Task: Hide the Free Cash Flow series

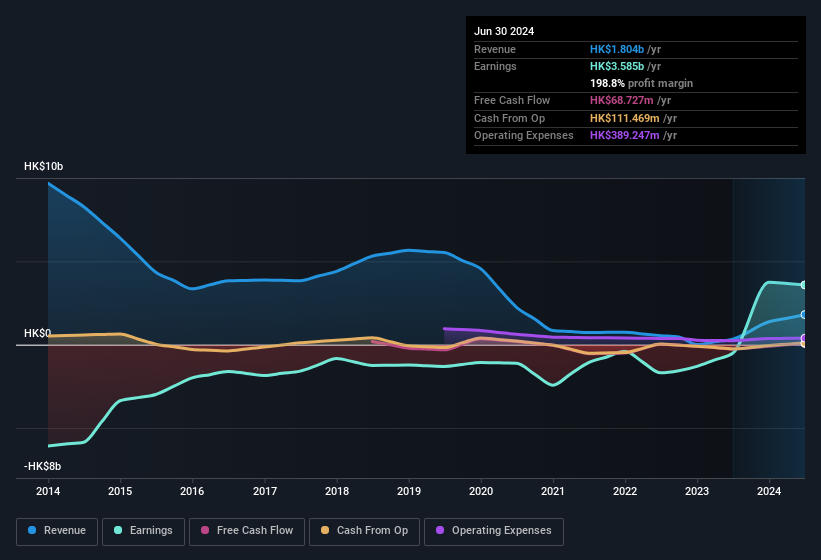Action: (248, 531)
